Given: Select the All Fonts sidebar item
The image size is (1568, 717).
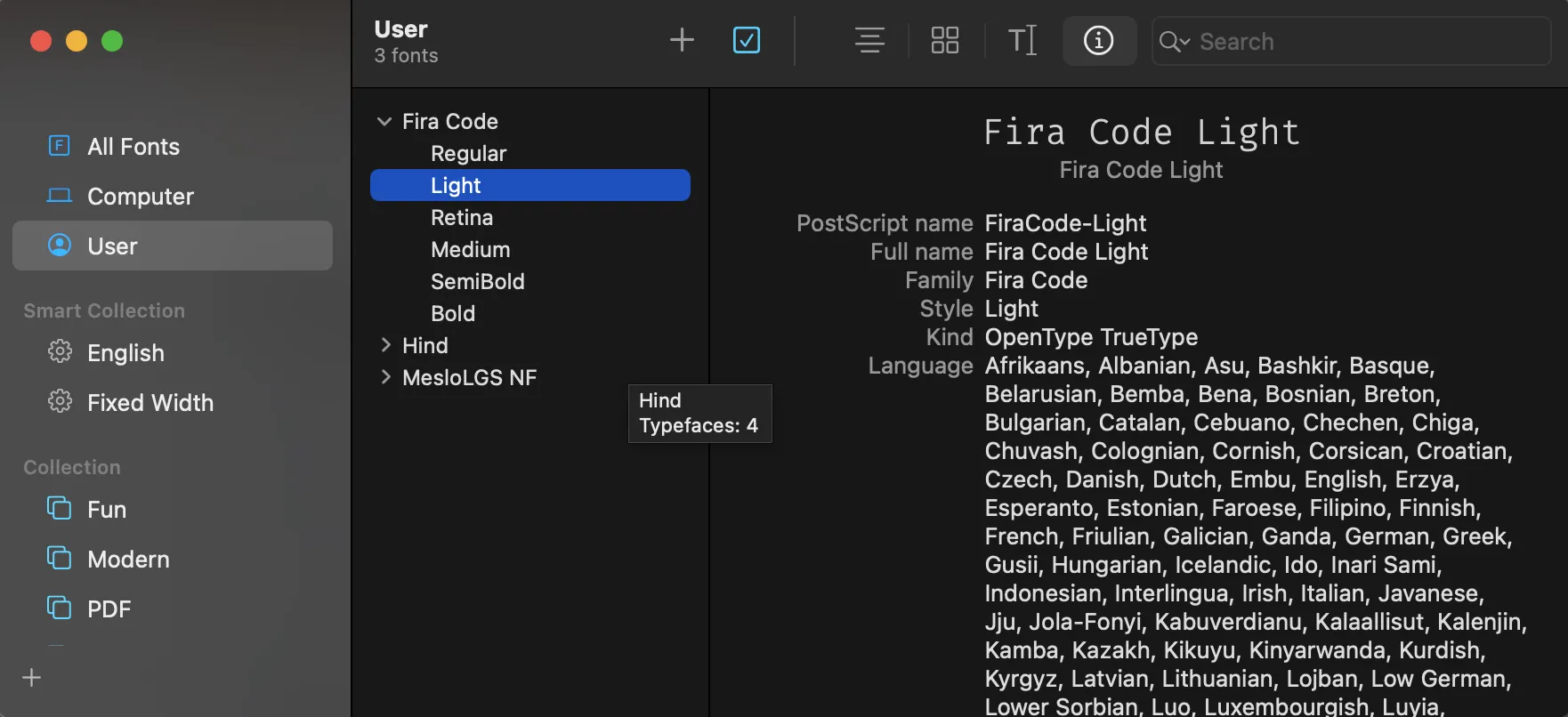Looking at the screenshot, I should coord(133,147).
